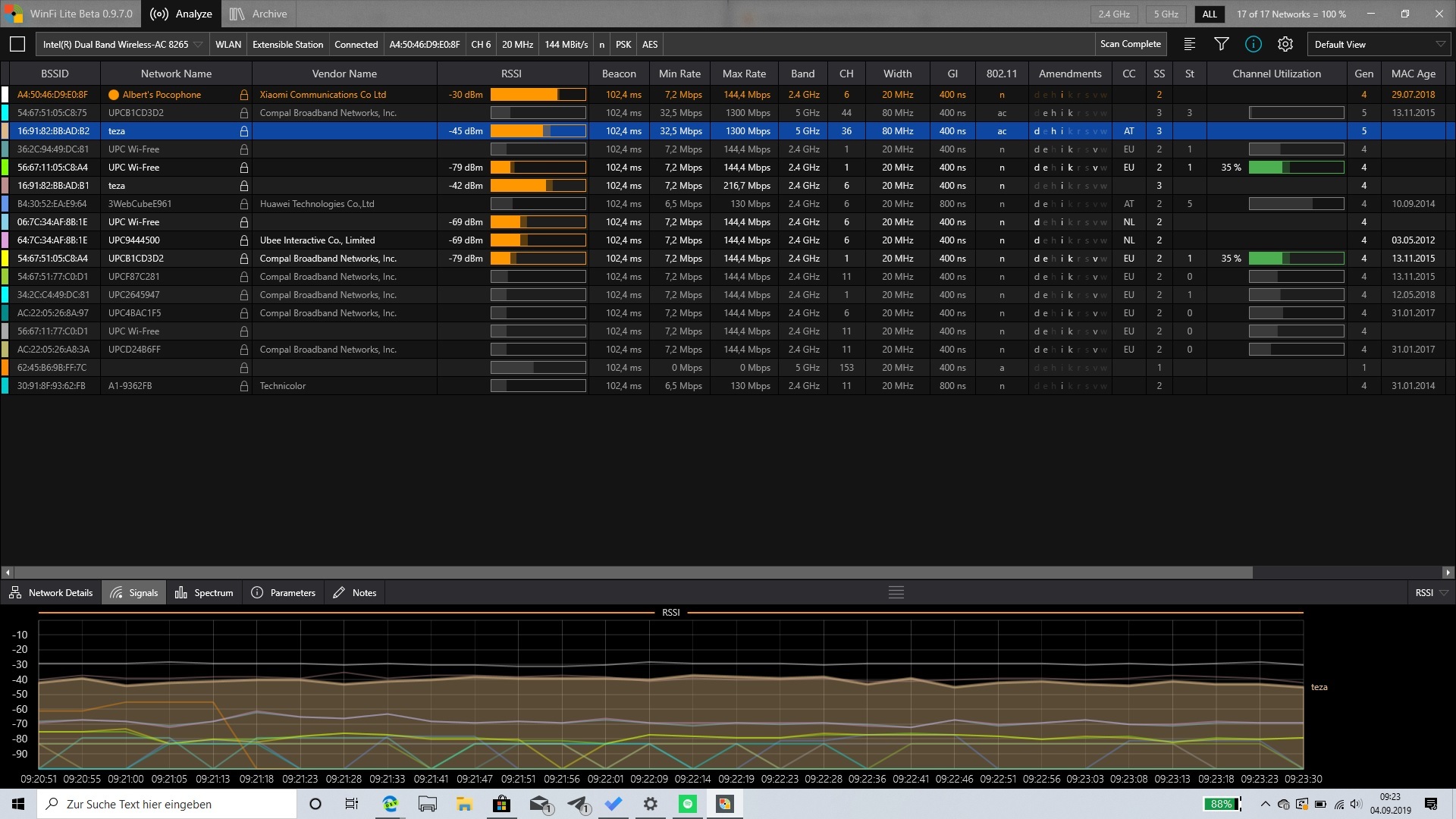This screenshot has width=1456, height=819.
Task: Enable 5 GHz band filter
Action: pyautogui.click(x=1166, y=14)
